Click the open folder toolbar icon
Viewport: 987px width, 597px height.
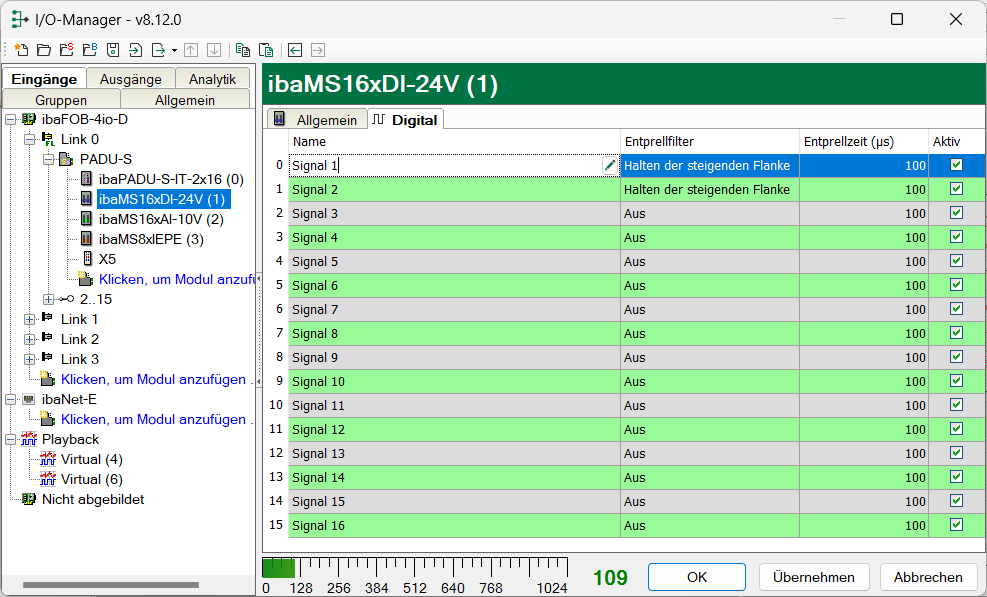tap(43, 49)
